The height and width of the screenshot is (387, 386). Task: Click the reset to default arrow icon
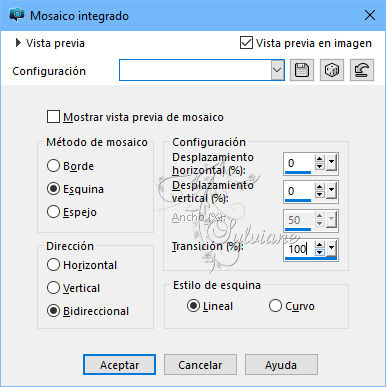(x=362, y=70)
